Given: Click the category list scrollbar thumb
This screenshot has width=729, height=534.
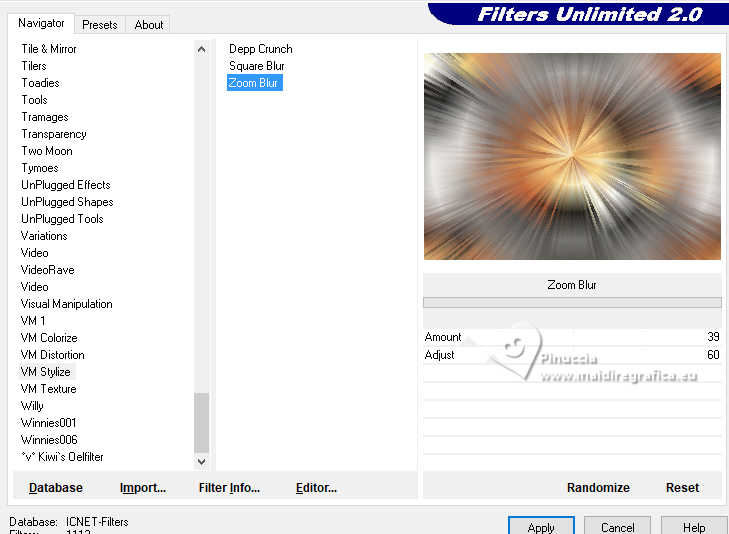Looking at the screenshot, I should tap(201, 422).
